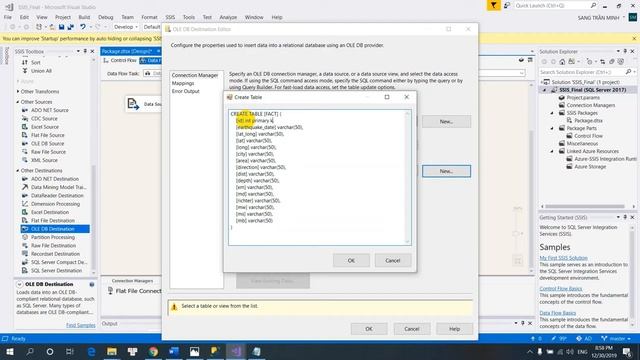Open the Debug menu
Screen dimensions: 640x360
[x=105, y=17]
